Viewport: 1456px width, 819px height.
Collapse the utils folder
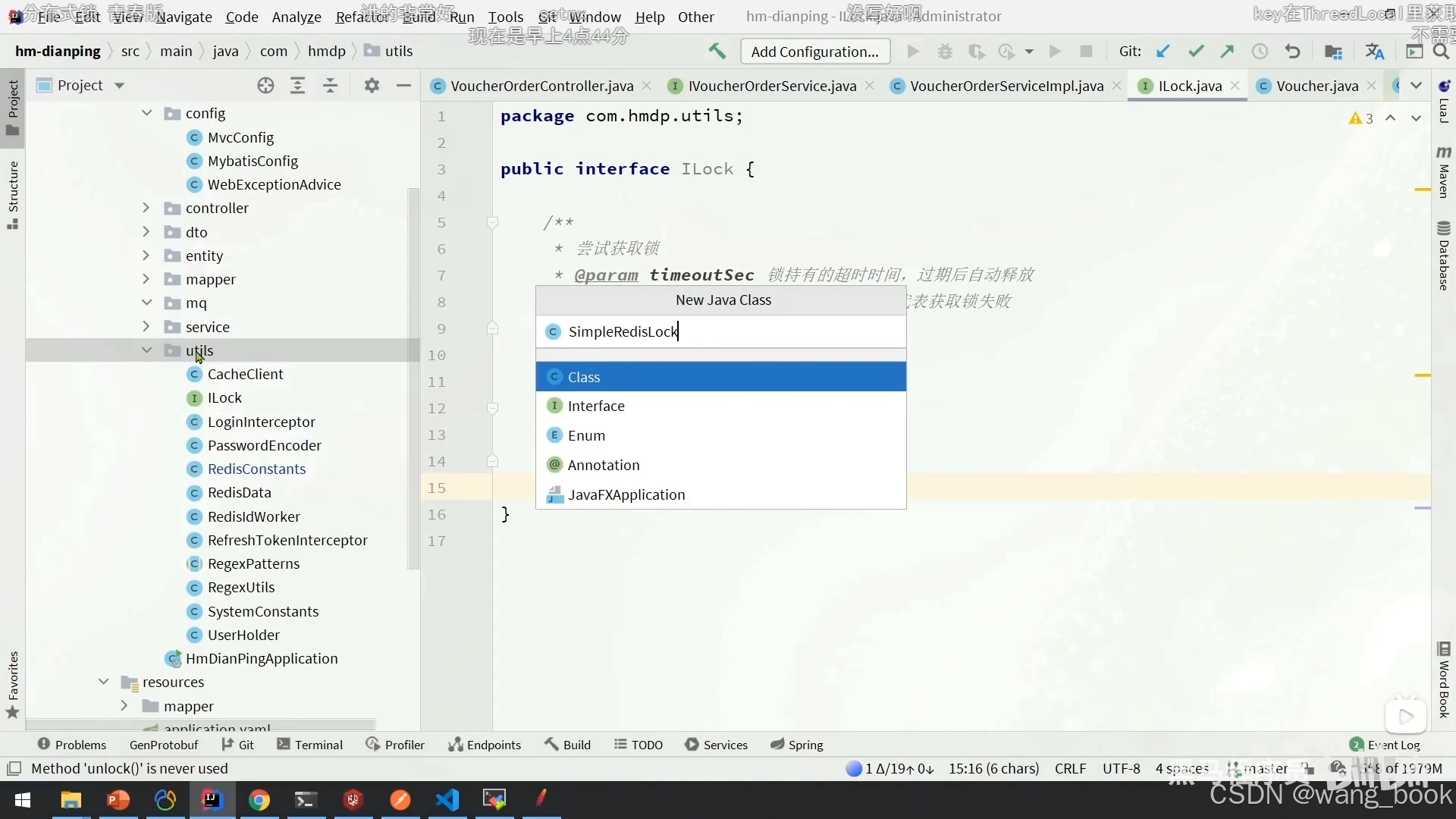click(x=146, y=350)
